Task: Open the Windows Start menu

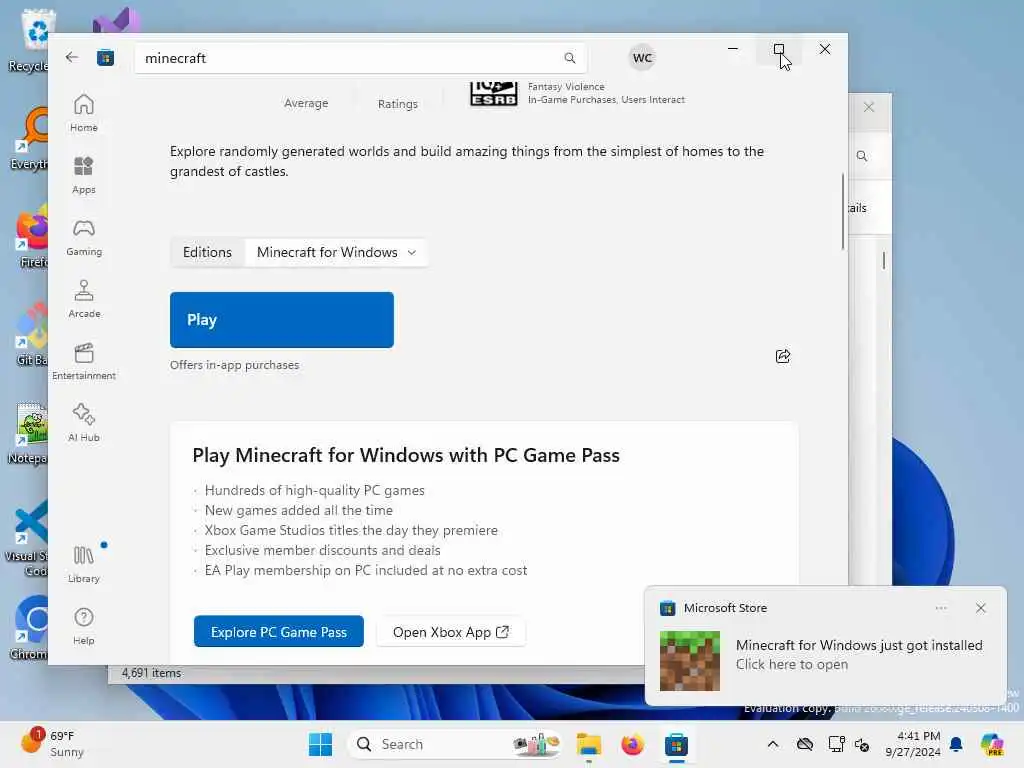Action: pos(320,744)
